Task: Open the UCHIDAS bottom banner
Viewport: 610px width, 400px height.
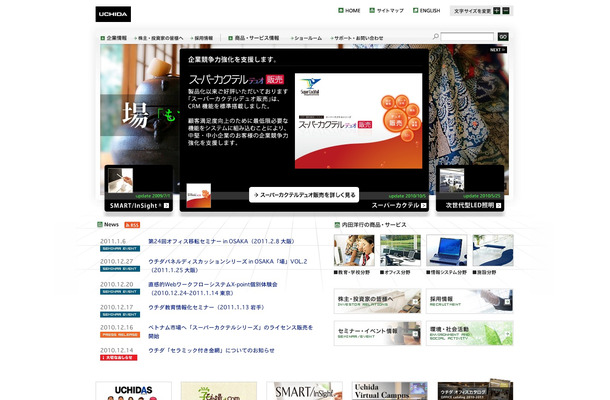Action: click(x=133, y=391)
